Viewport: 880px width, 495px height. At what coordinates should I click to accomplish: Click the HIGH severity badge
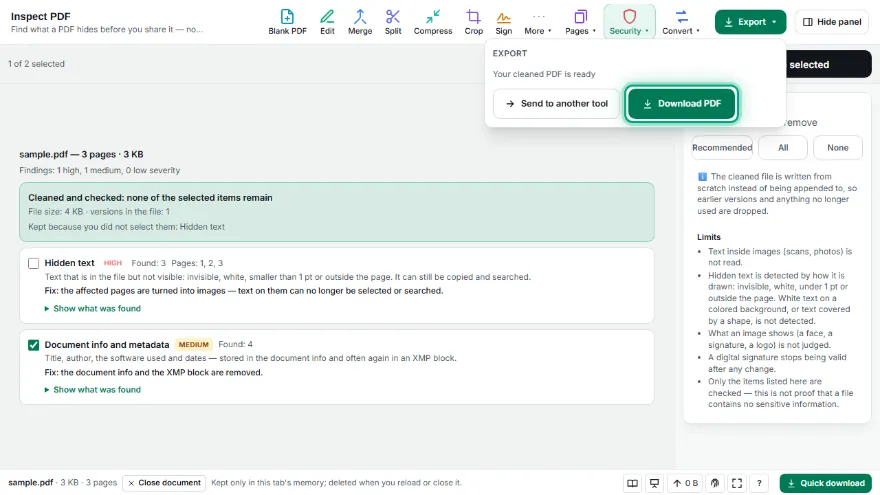[x=112, y=263]
